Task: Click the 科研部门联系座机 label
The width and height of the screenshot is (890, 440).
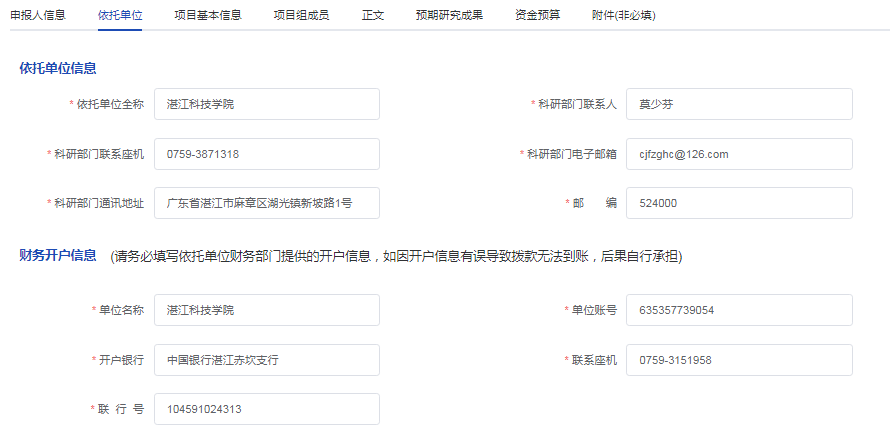Action: [x=99, y=154]
